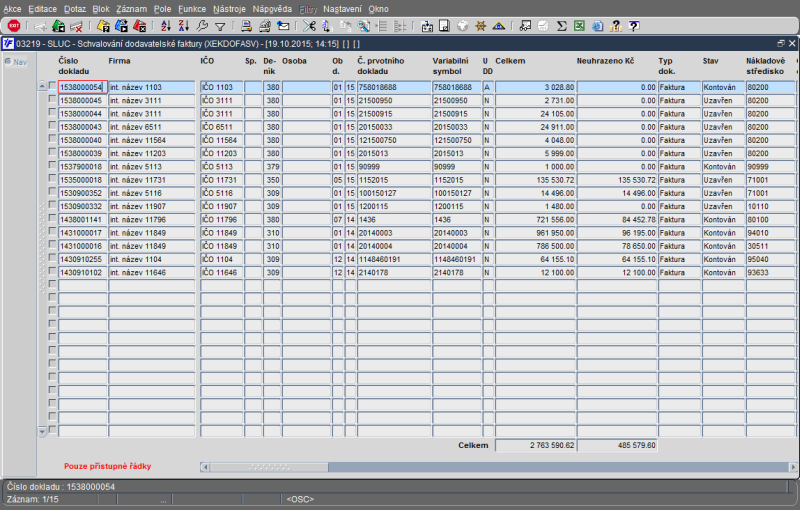Click Stav 'Kontován' for document 1537900018
The height and width of the screenshot is (510, 800).
pyautogui.click(x=723, y=167)
